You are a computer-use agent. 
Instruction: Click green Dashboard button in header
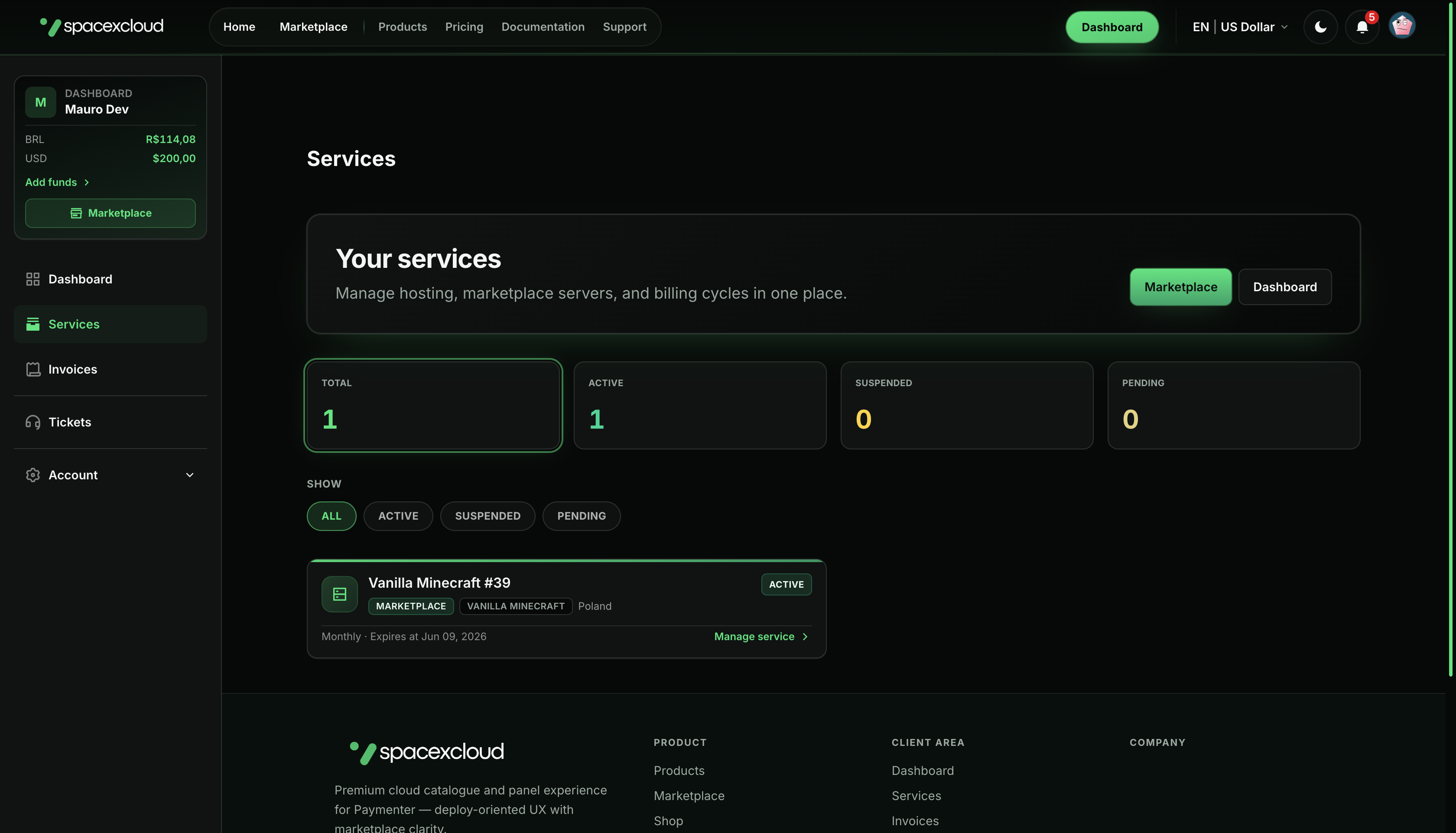pos(1112,27)
